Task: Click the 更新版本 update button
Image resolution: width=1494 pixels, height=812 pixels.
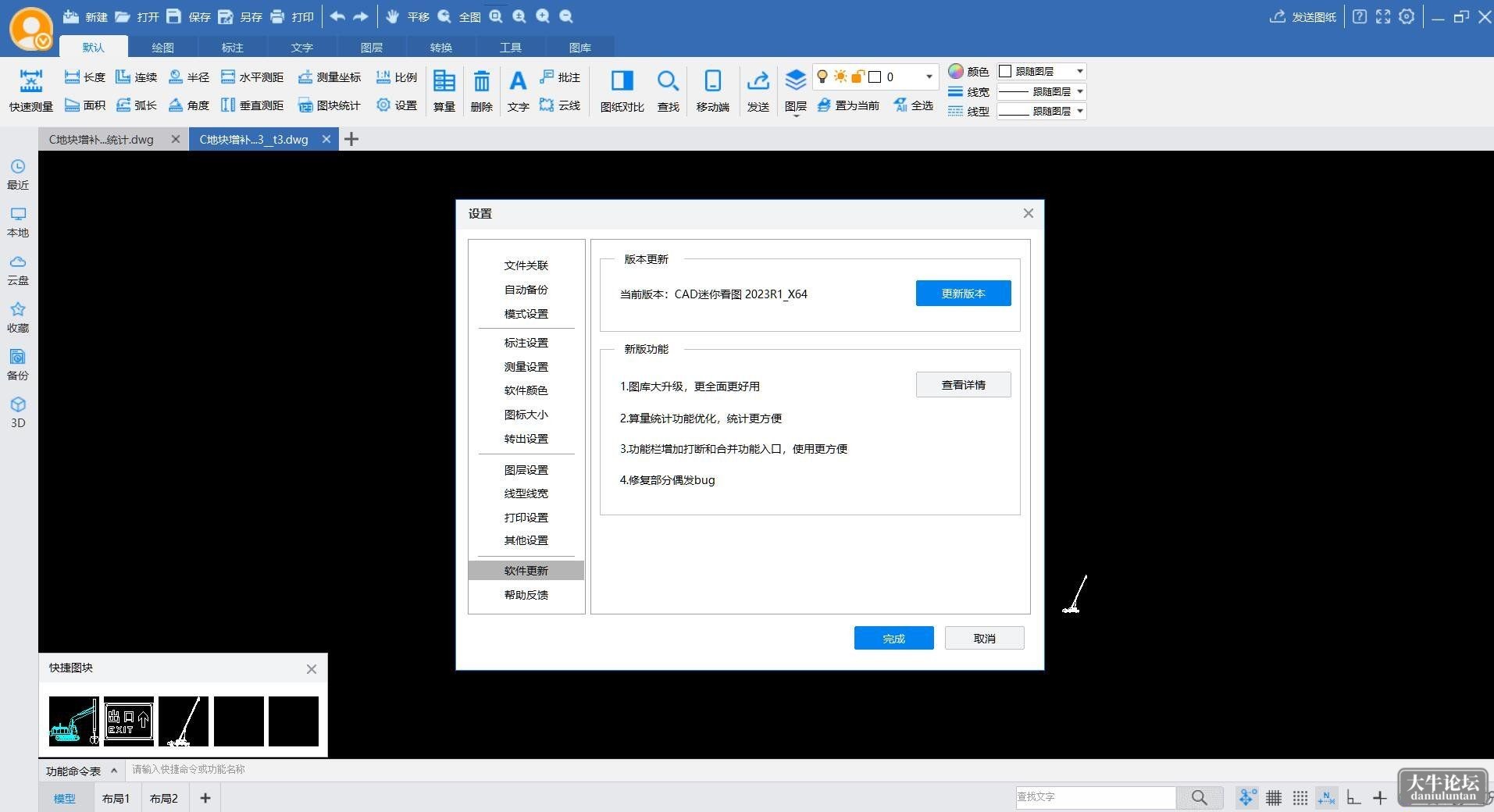Action: pyautogui.click(x=963, y=294)
